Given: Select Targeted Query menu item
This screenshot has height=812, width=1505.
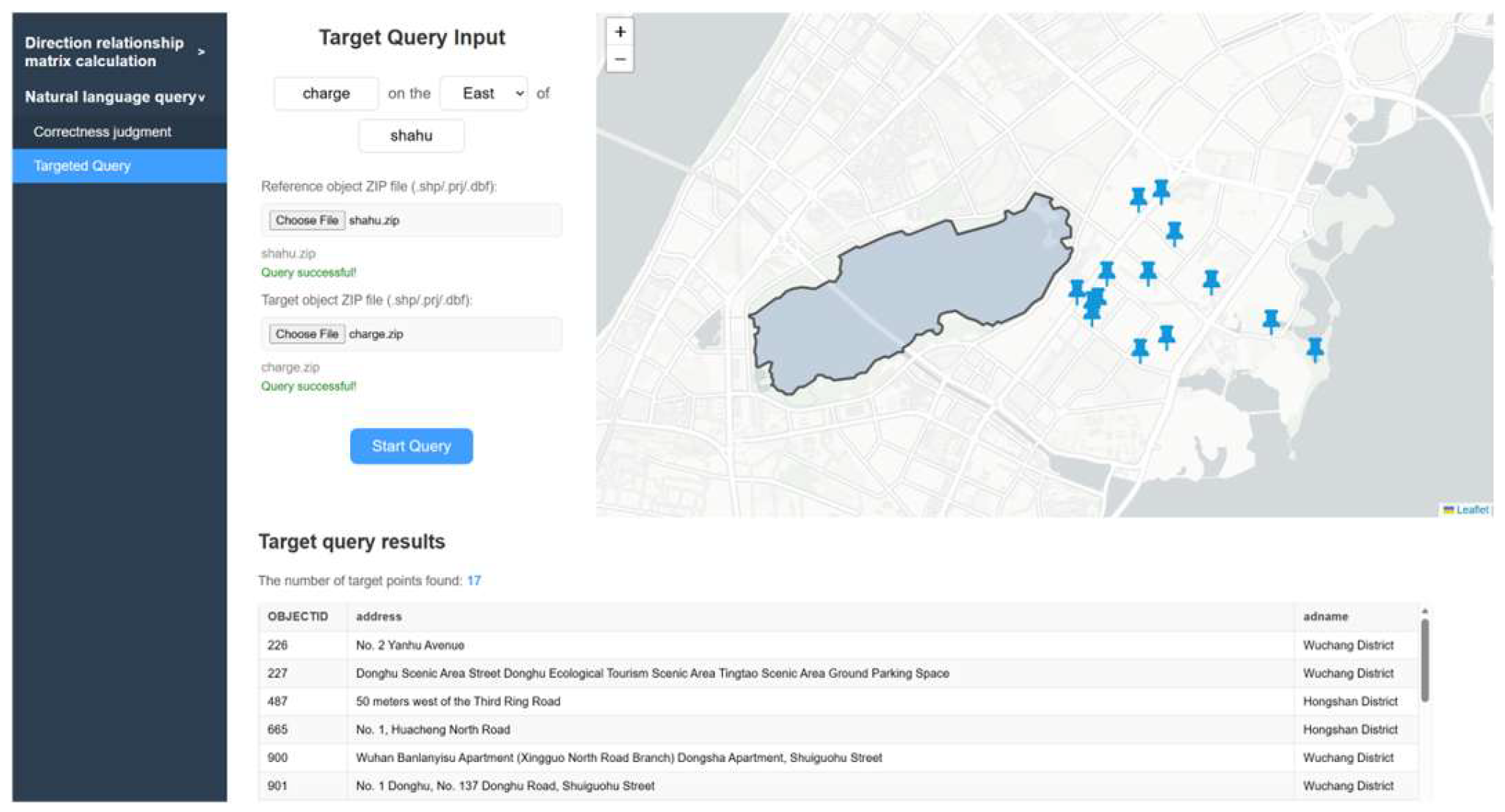Looking at the screenshot, I should coord(82,166).
